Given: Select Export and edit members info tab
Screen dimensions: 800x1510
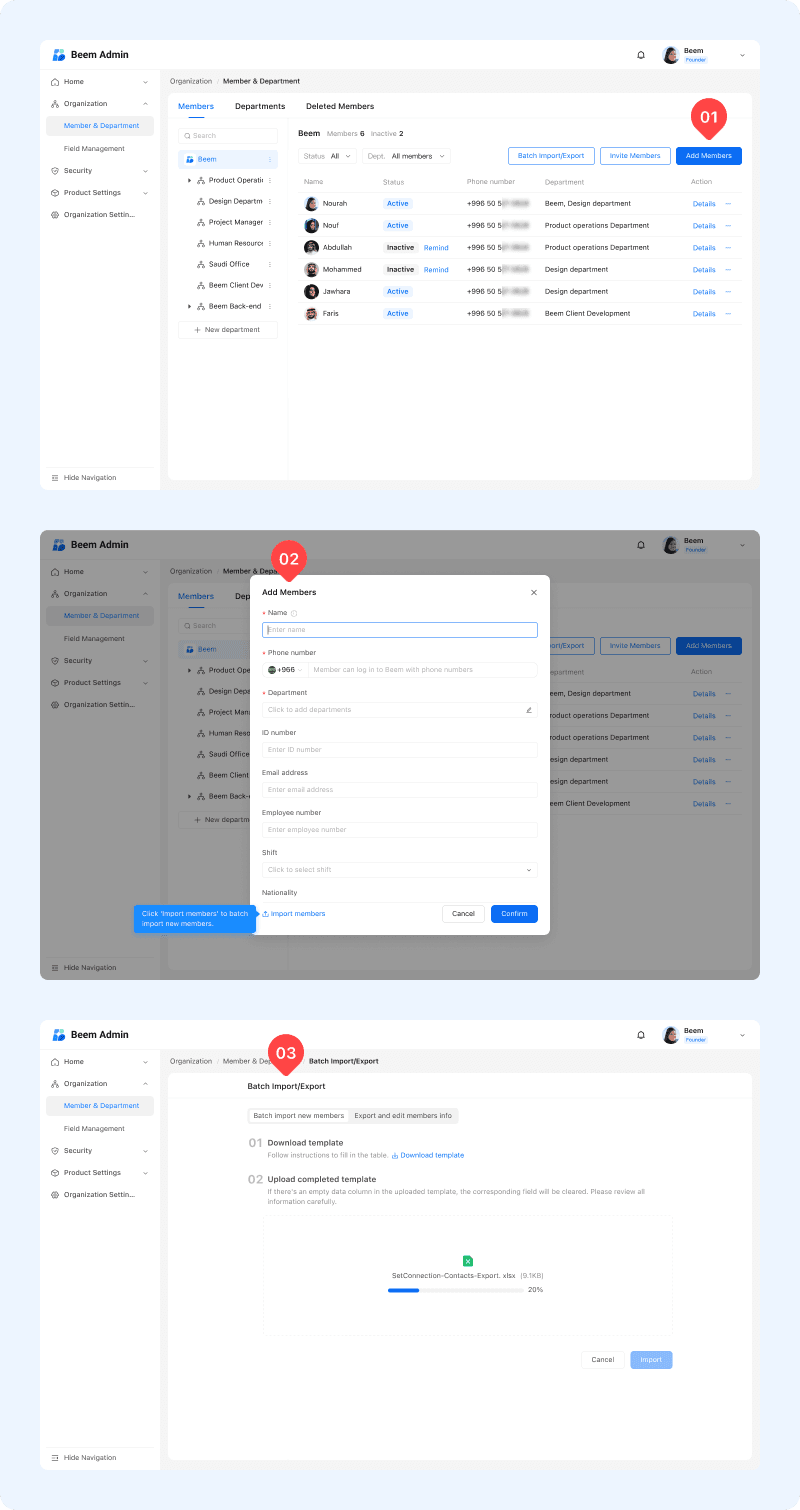Looking at the screenshot, I should 403,1116.
